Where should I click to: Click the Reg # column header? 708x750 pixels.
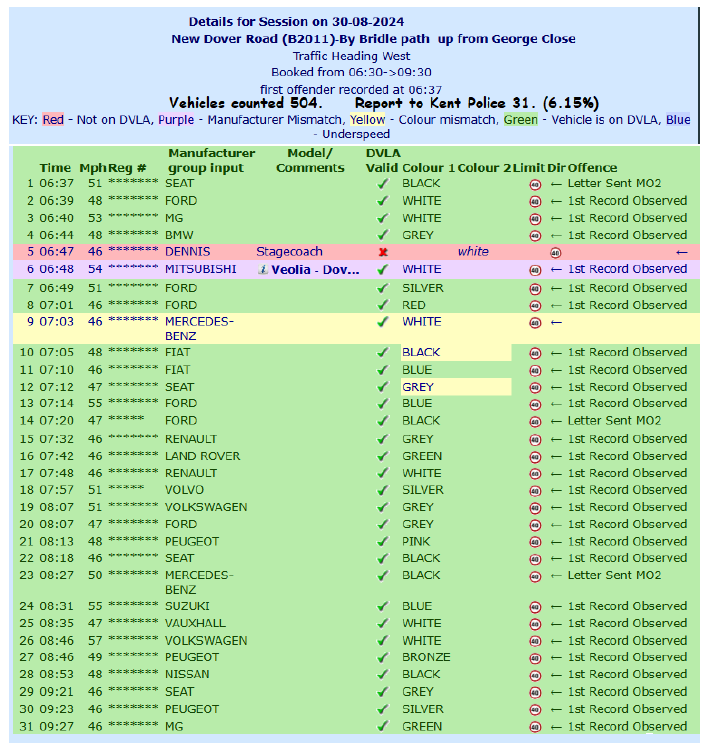click(x=127, y=168)
